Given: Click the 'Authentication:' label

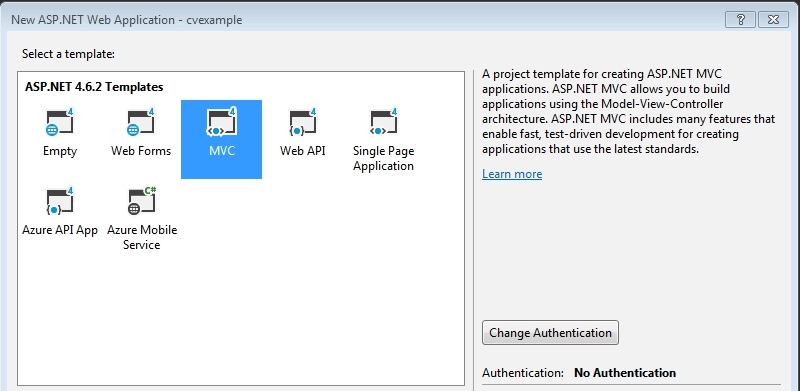Looking at the screenshot, I should pos(523,373).
